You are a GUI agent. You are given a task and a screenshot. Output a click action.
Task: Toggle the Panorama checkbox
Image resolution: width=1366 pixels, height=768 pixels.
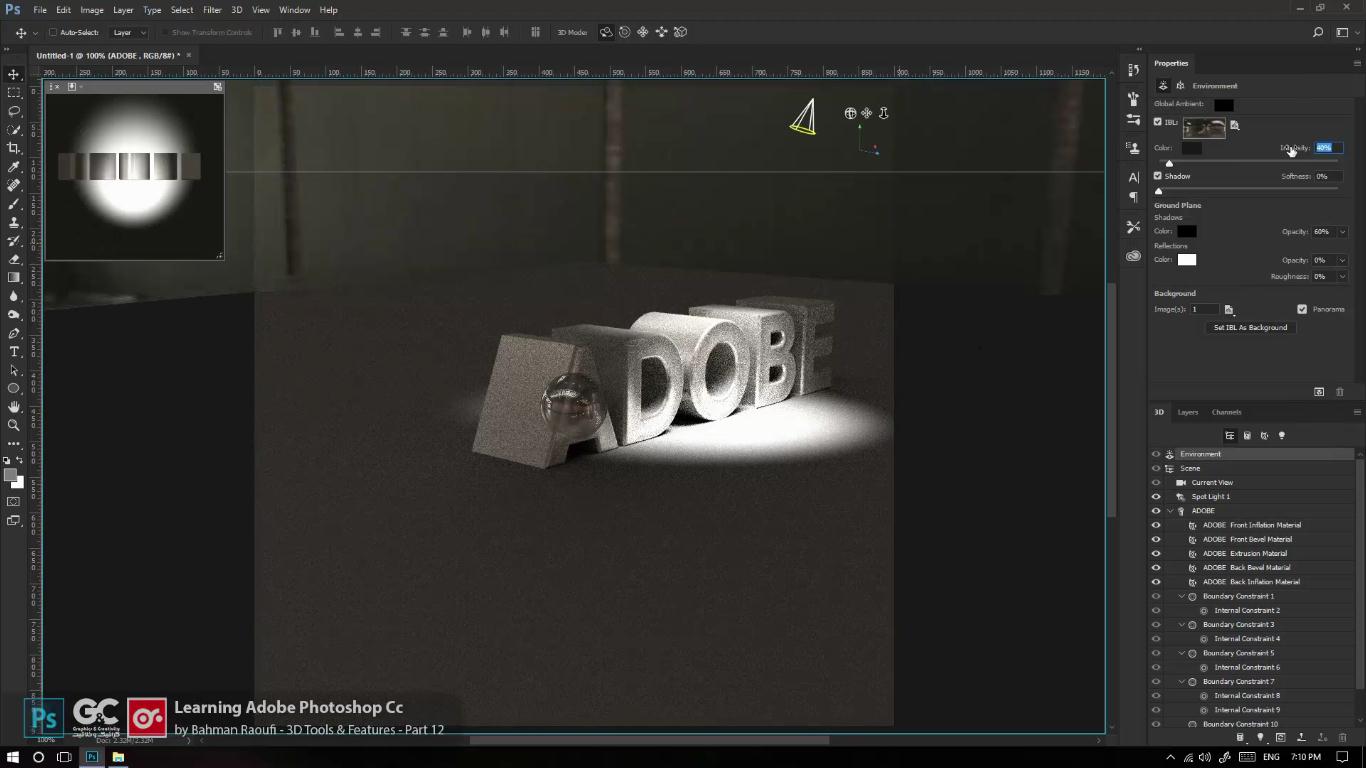coord(1302,309)
